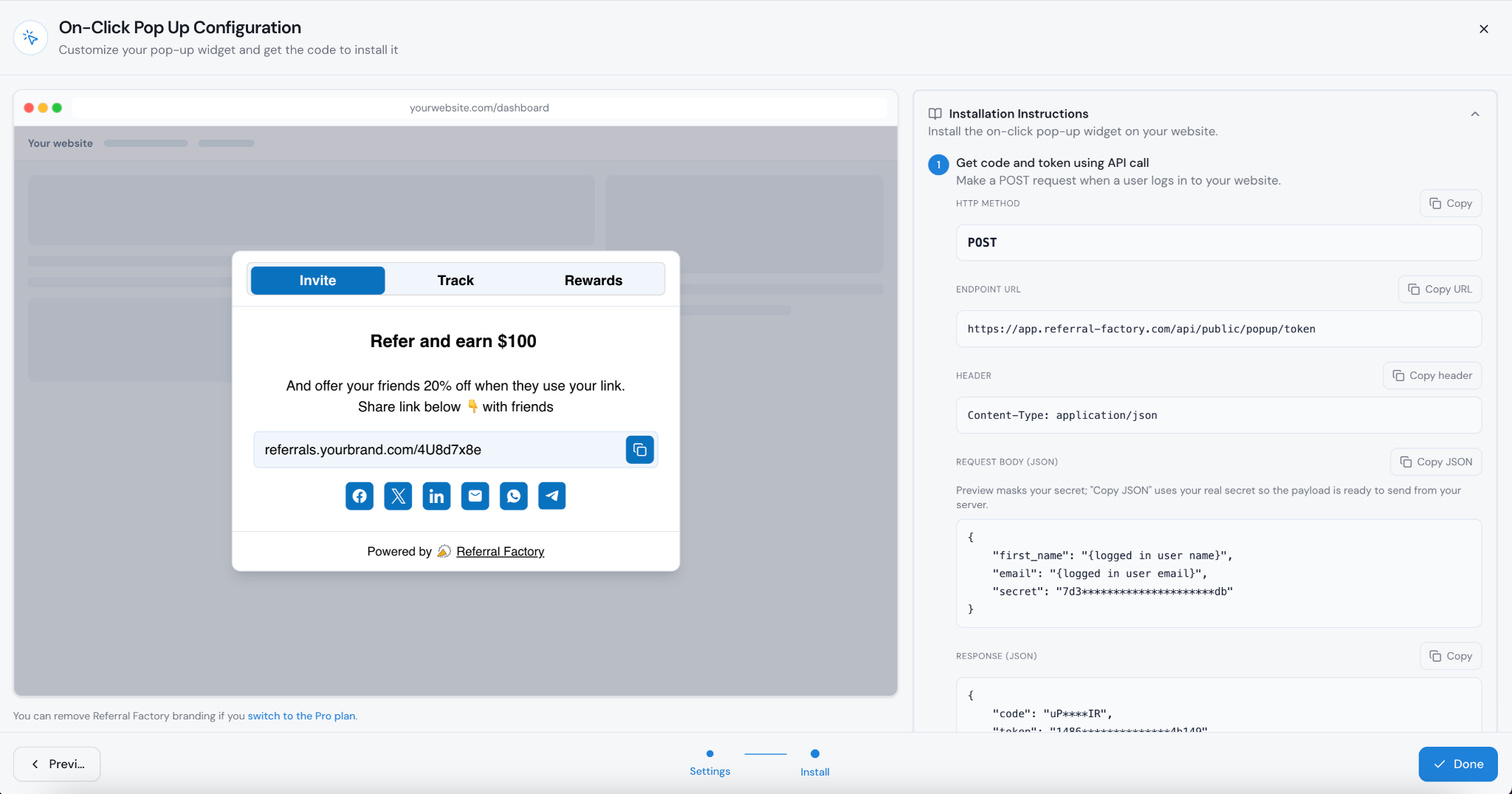Image resolution: width=1512 pixels, height=794 pixels.
Task: Click the green window dot in preview
Action: pyautogui.click(x=57, y=108)
